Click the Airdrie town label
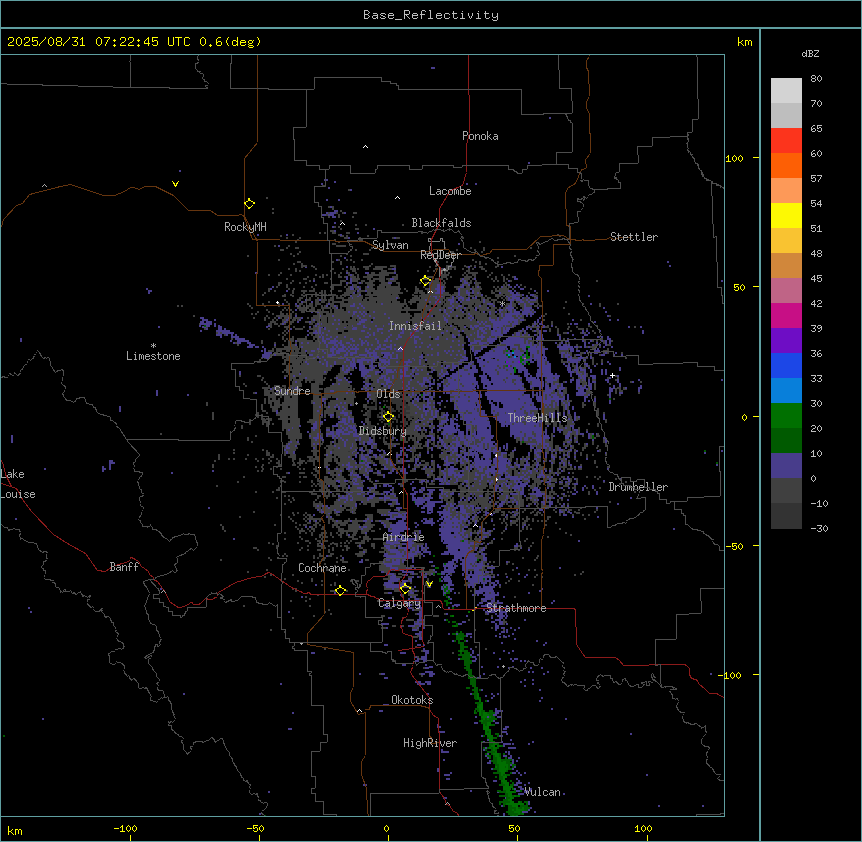The width and height of the screenshot is (862, 842). click(403, 537)
